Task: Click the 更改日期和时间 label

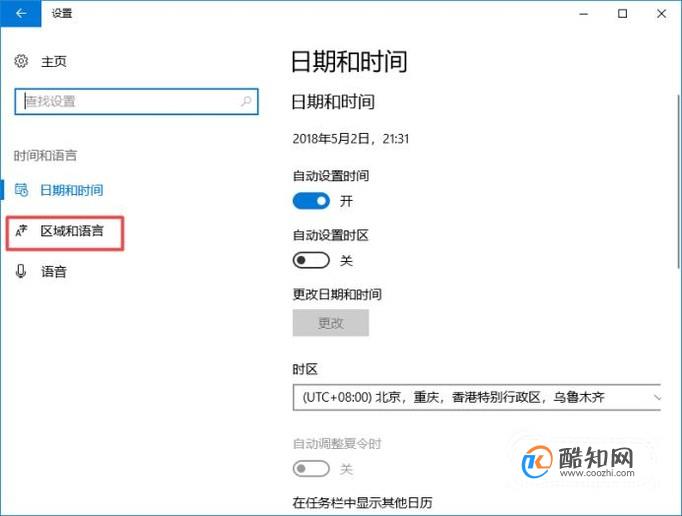Action: click(x=337, y=295)
